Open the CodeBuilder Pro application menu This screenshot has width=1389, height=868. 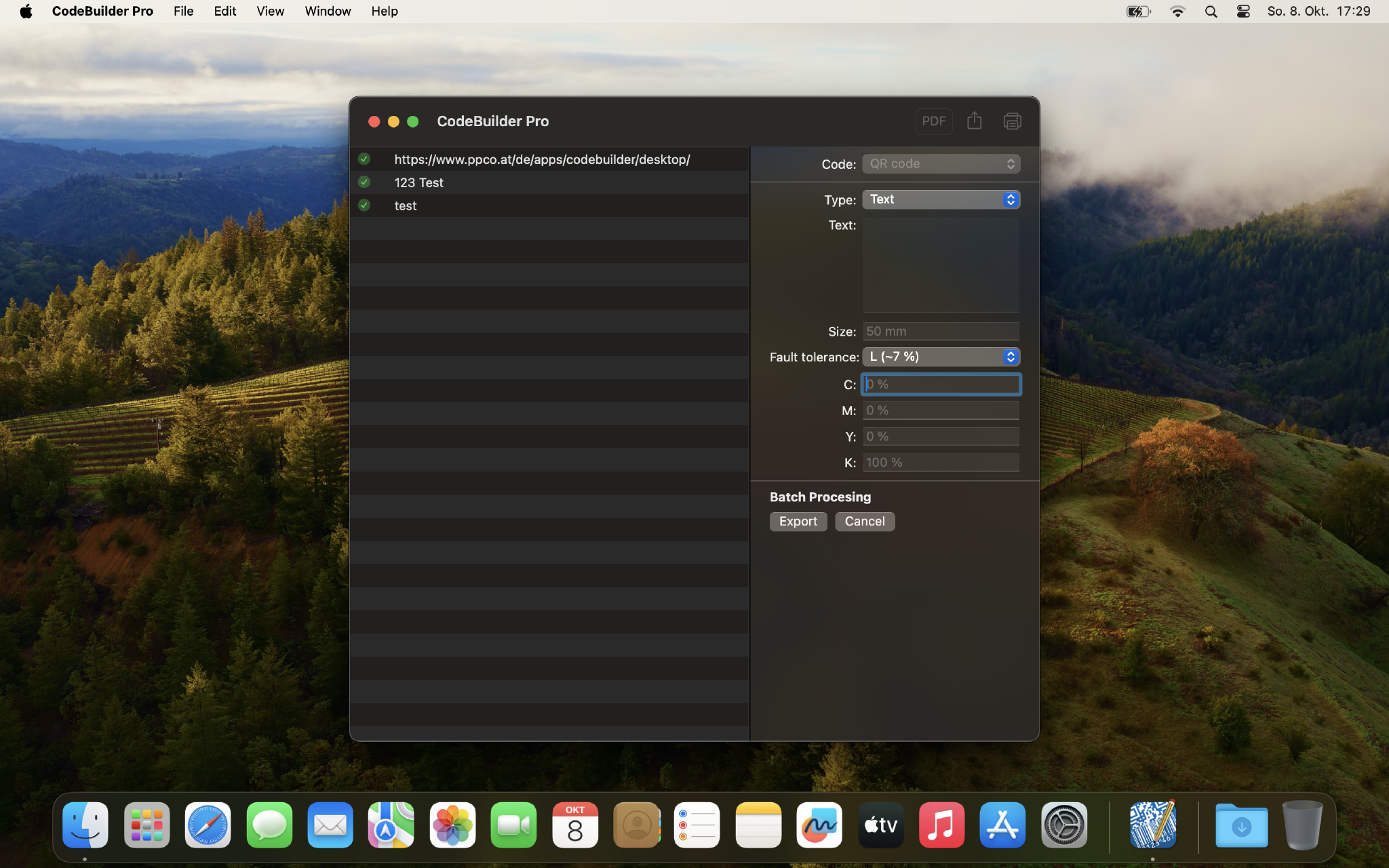[102, 12]
